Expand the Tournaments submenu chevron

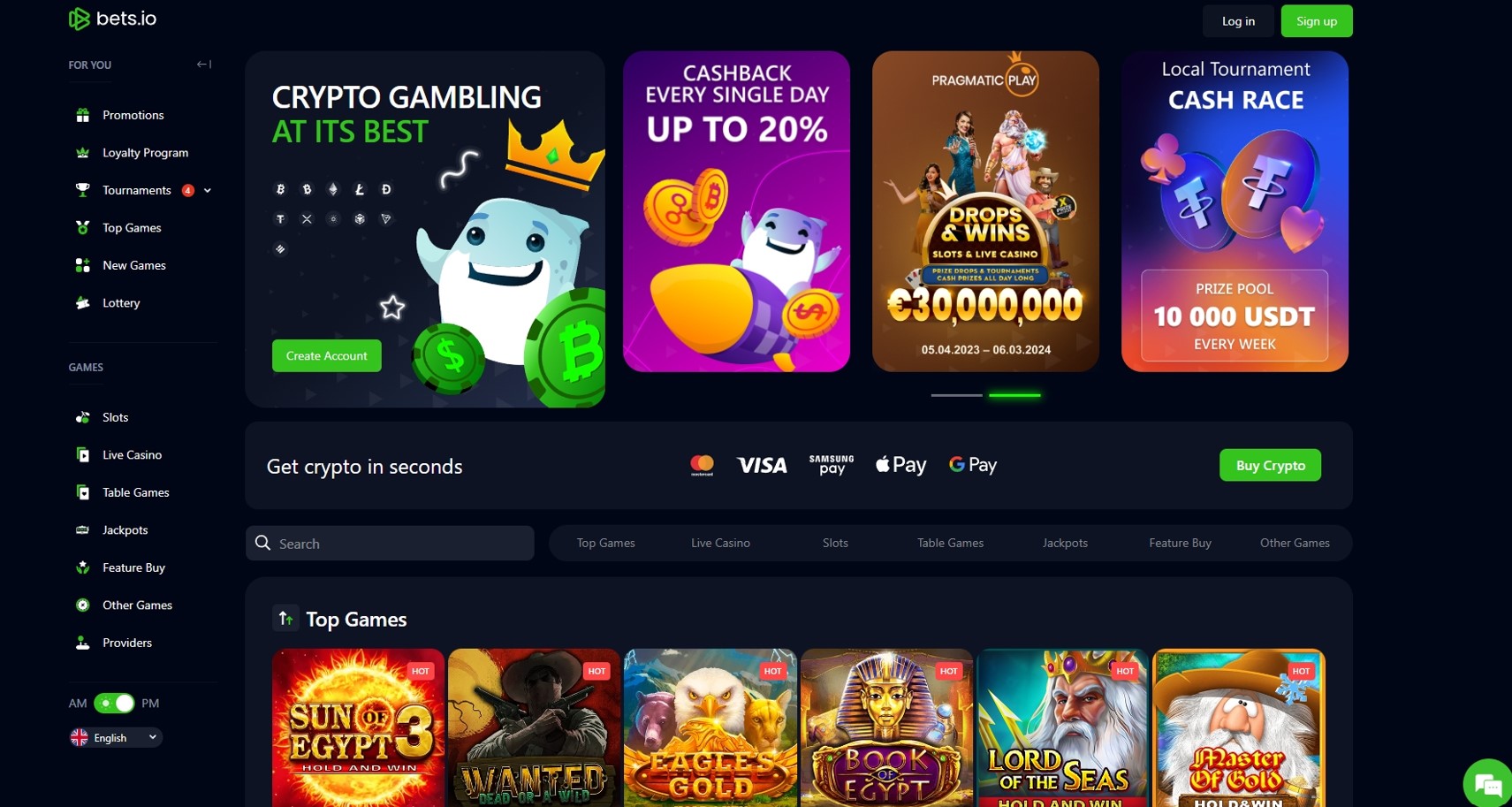(x=208, y=191)
